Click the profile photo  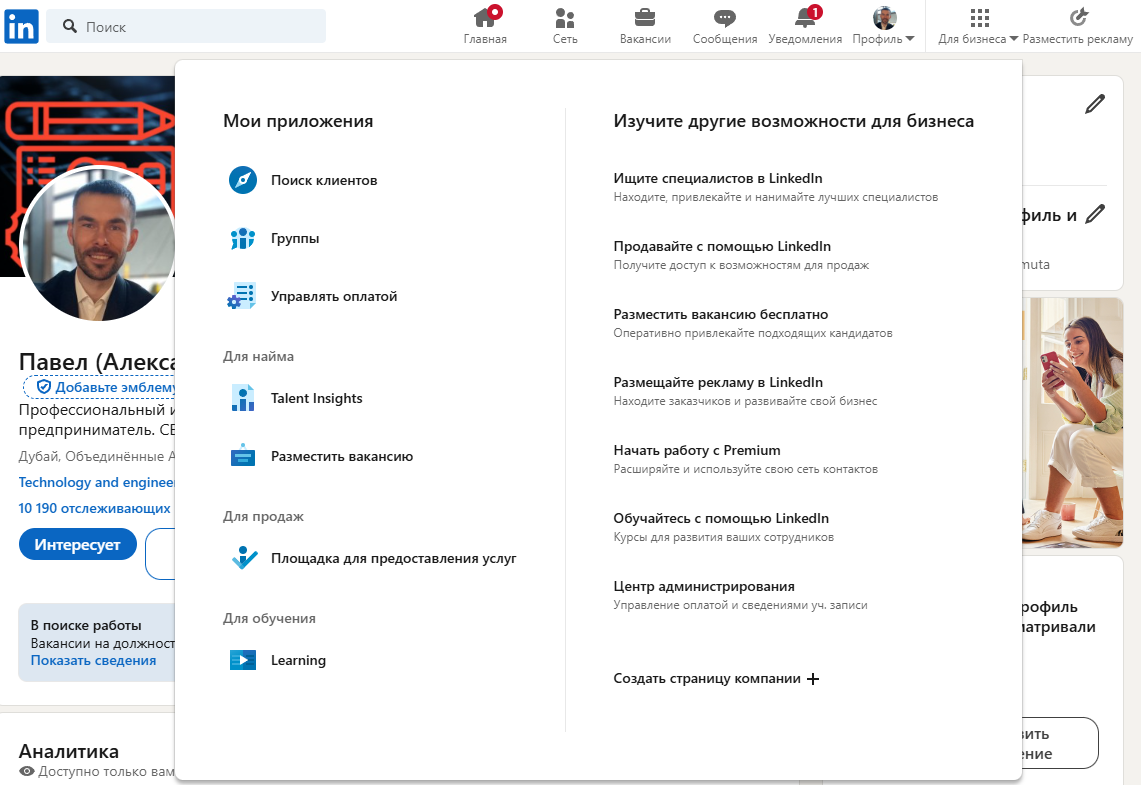(98, 243)
